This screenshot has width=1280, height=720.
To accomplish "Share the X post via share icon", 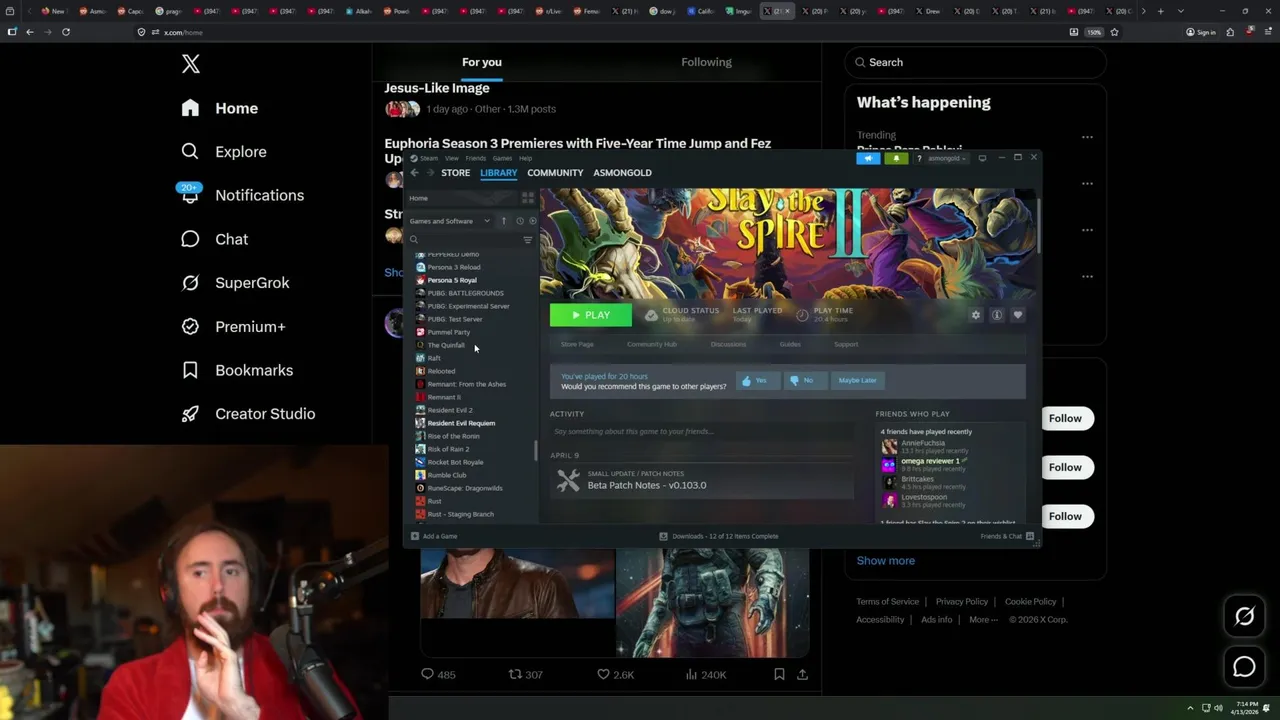I will 802,675.
